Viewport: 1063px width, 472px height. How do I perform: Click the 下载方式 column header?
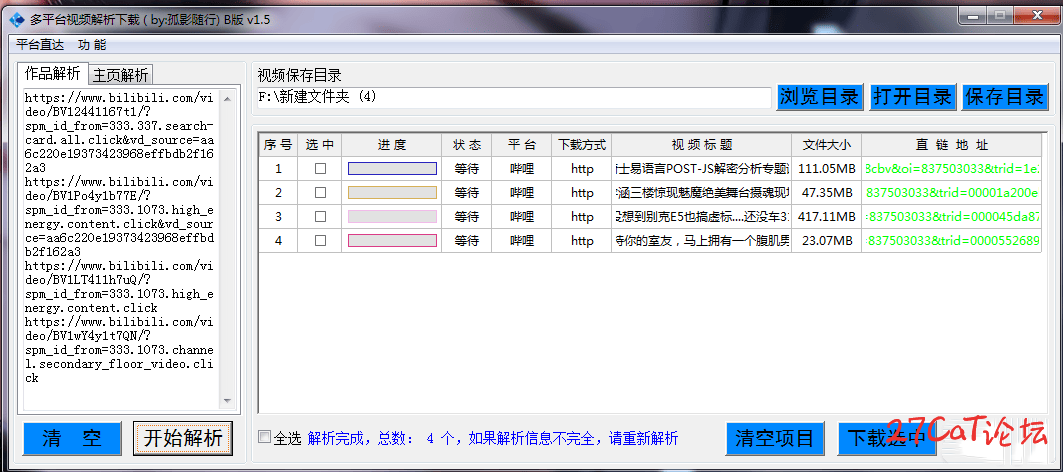click(581, 145)
